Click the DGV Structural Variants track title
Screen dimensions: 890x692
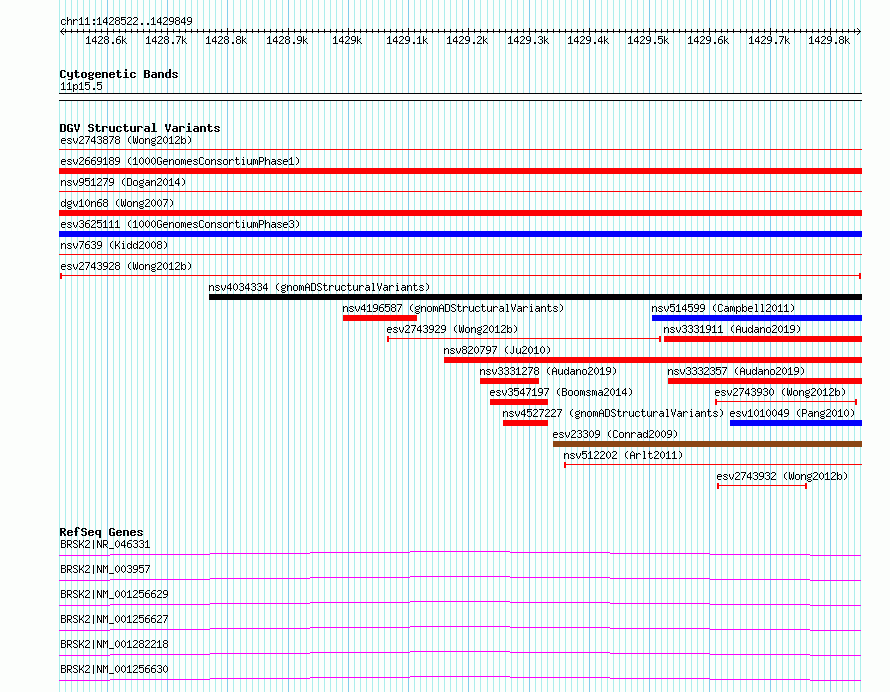click(x=140, y=128)
